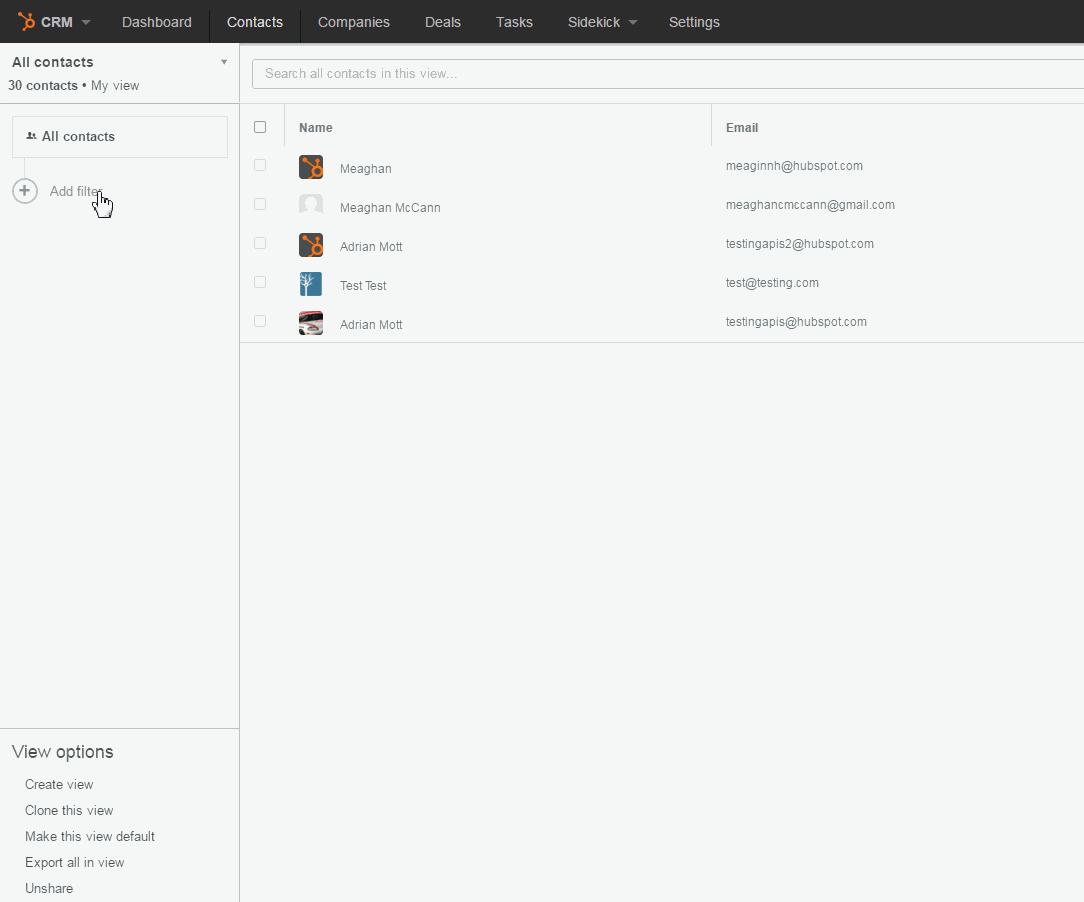Screen dimensions: 1084x902
Task: Click the HubSpot sprocket logo icon
Action: (27, 21)
